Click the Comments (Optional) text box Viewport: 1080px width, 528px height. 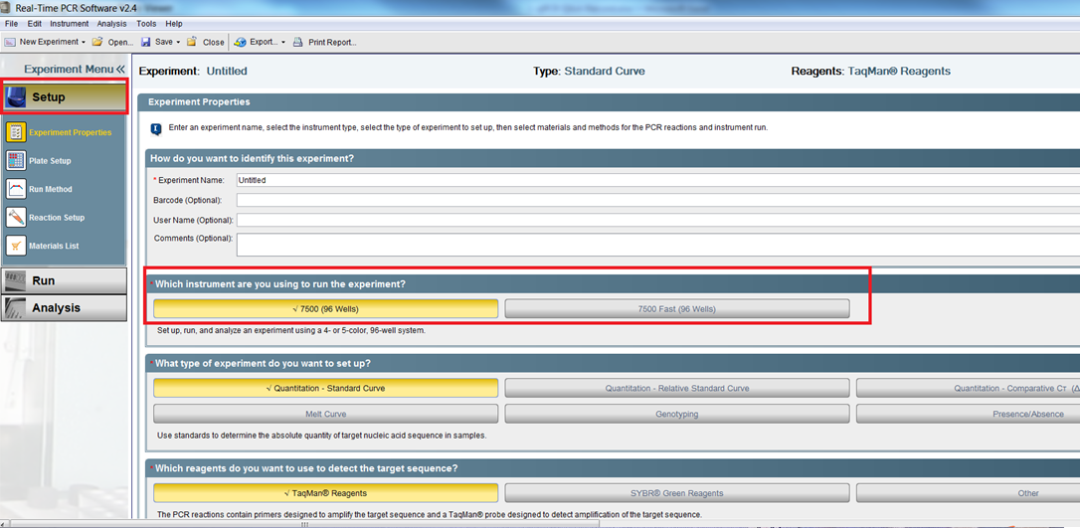point(658,244)
